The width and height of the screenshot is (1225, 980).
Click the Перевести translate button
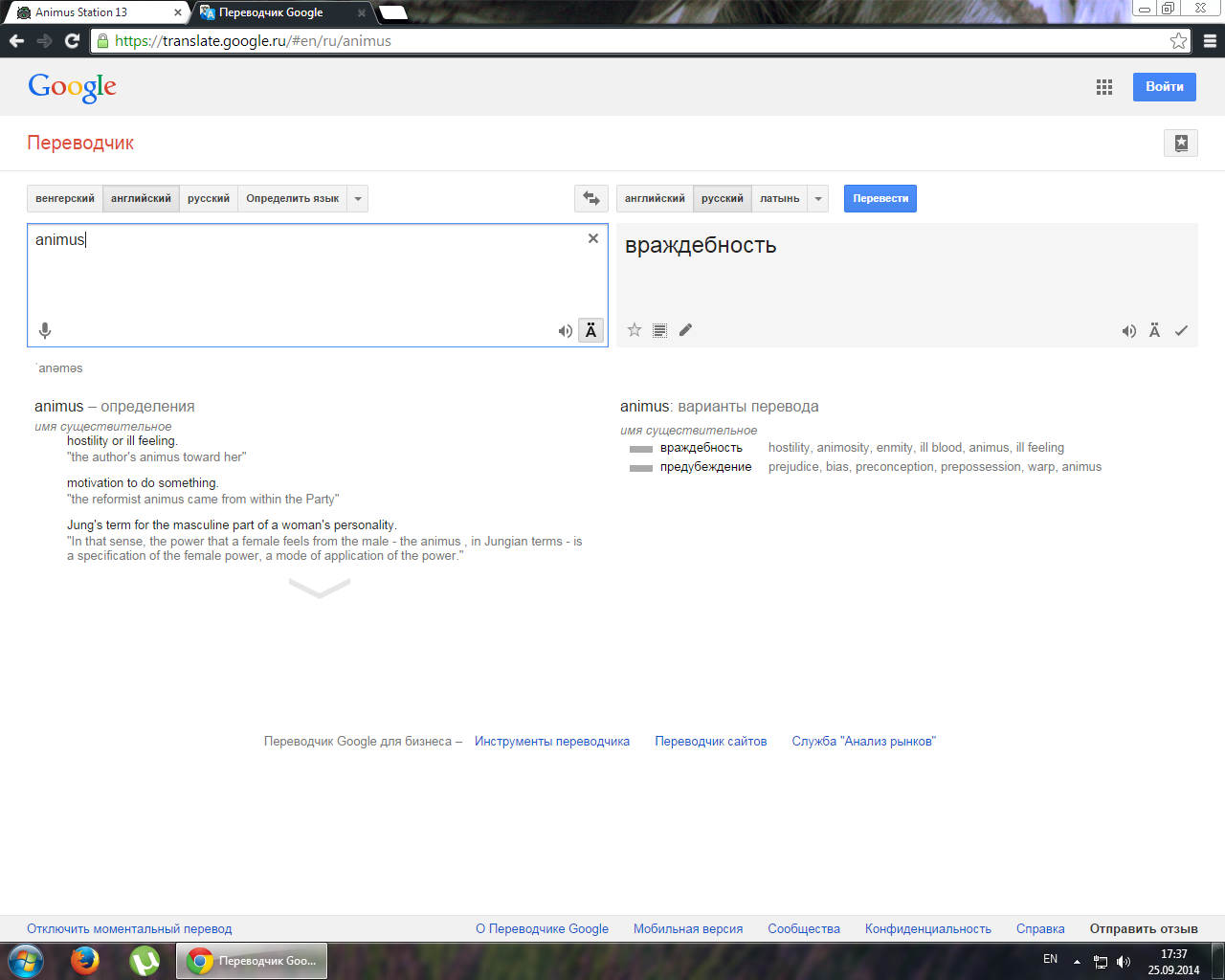[x=880, y=198]
